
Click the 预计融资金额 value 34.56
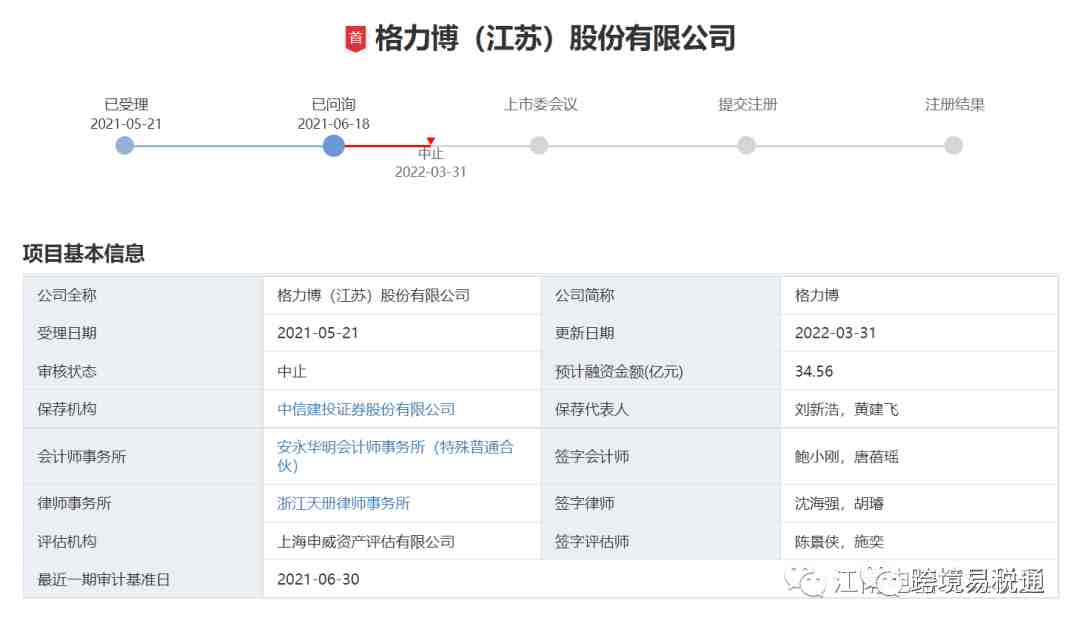click(x=814, y=371)
